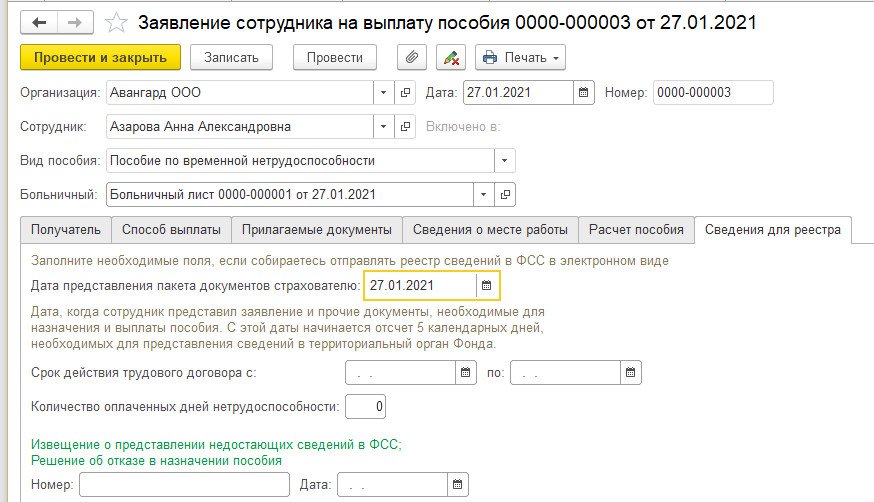Expand the Сотрудник dropdown list
Image resolution: width=874 pixels, height=502 pixels.
pos(384,127)
